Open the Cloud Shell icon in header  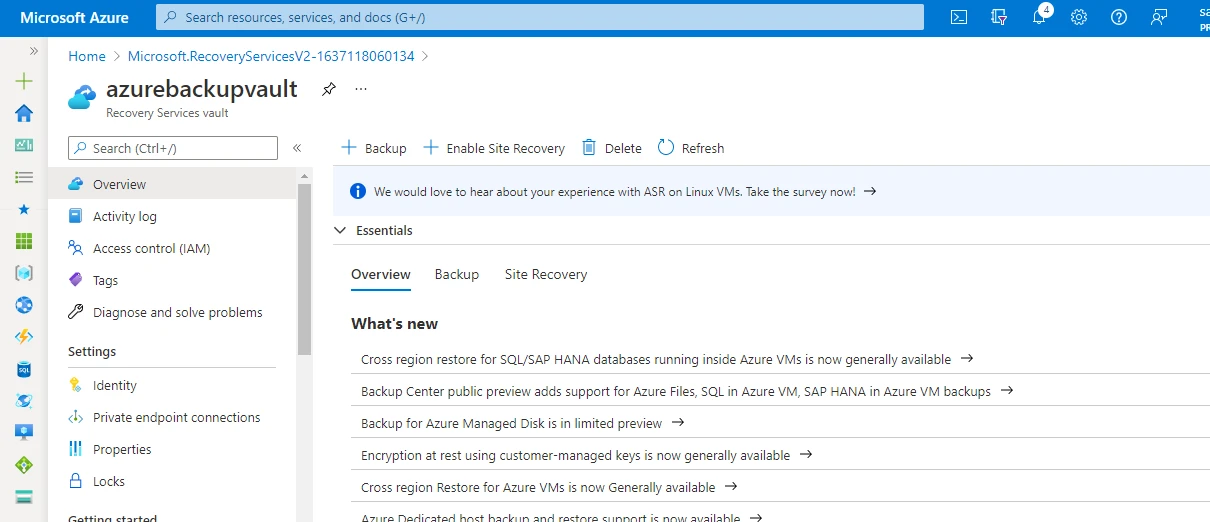point(958,17)
